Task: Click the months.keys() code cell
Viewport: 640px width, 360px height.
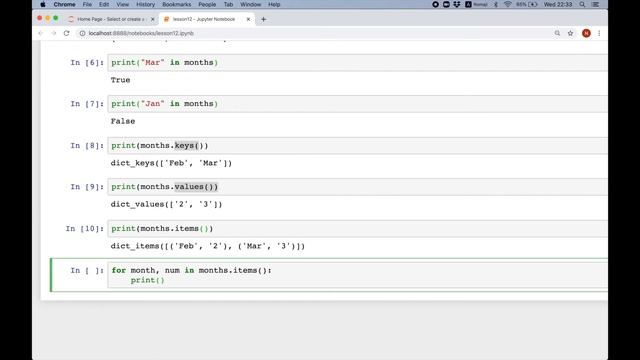Action: pyautogui.click(x=358, y=146)
